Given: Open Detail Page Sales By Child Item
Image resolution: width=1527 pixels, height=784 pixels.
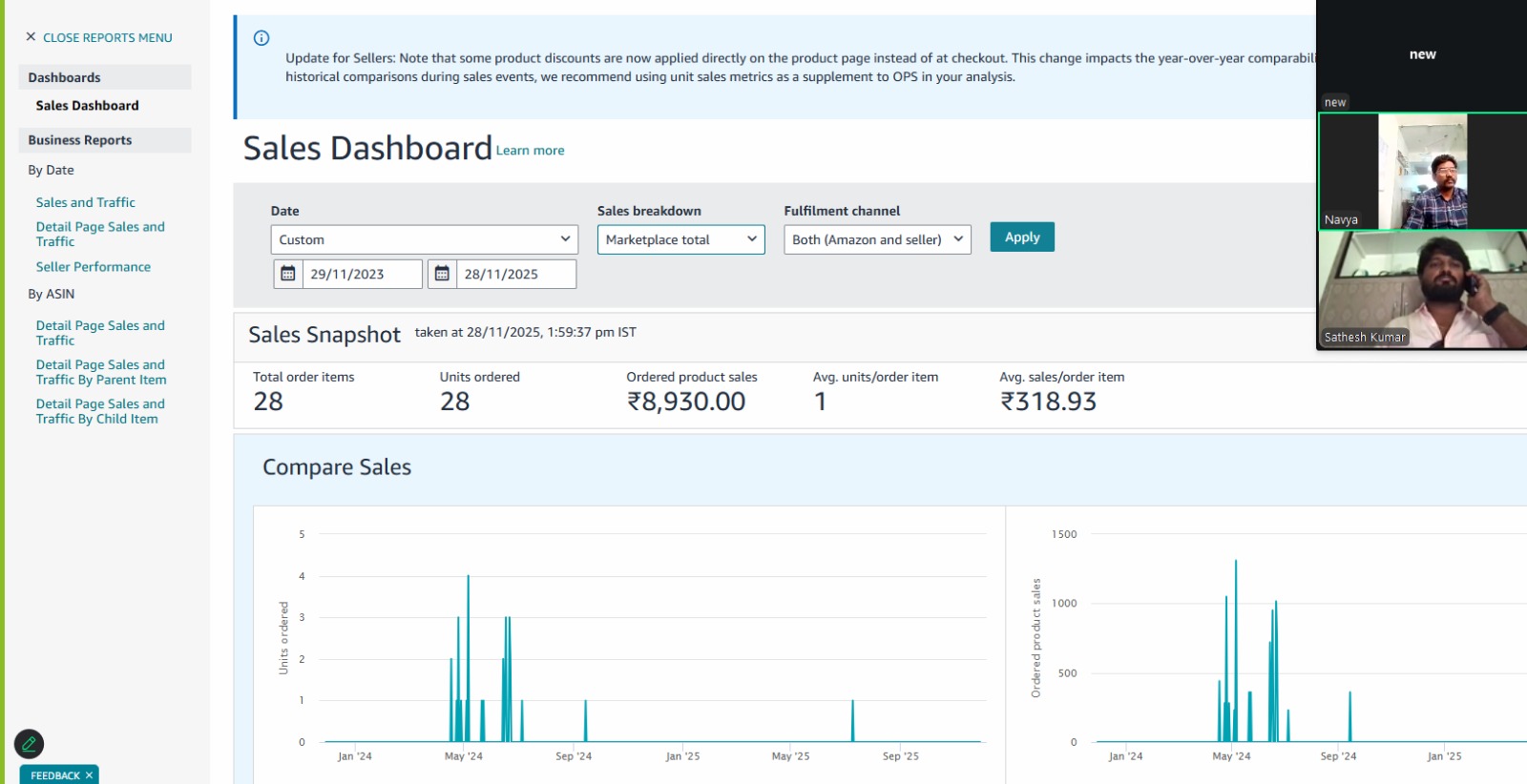Looking at the screenshot, I should (100, 411).
